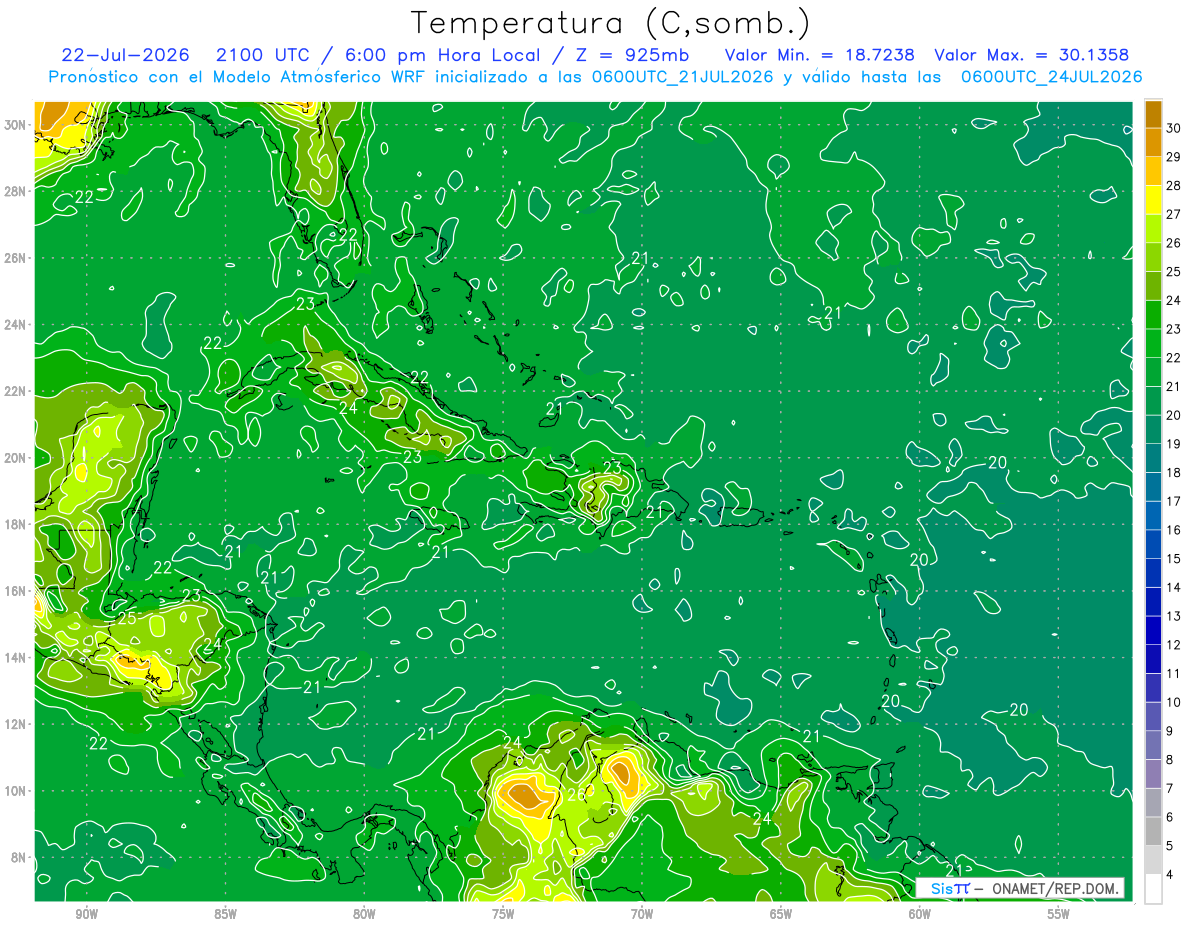Click the color legend value '4'

point(1171,875)
